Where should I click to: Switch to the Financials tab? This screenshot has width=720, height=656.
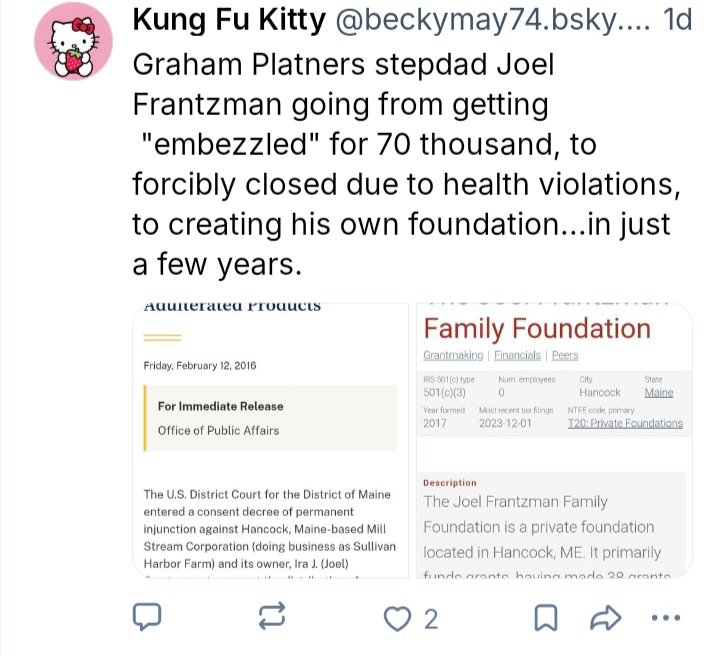click(x=517, y=355)
